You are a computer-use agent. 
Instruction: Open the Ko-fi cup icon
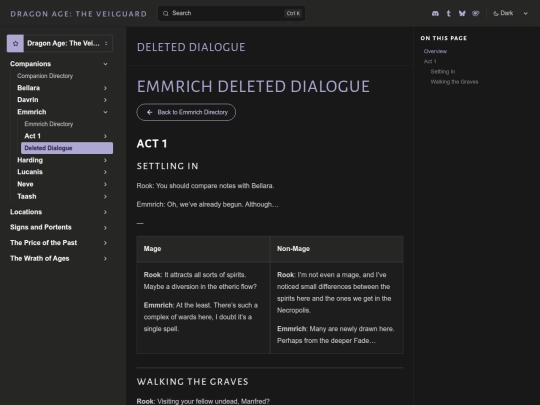point(476,13)
